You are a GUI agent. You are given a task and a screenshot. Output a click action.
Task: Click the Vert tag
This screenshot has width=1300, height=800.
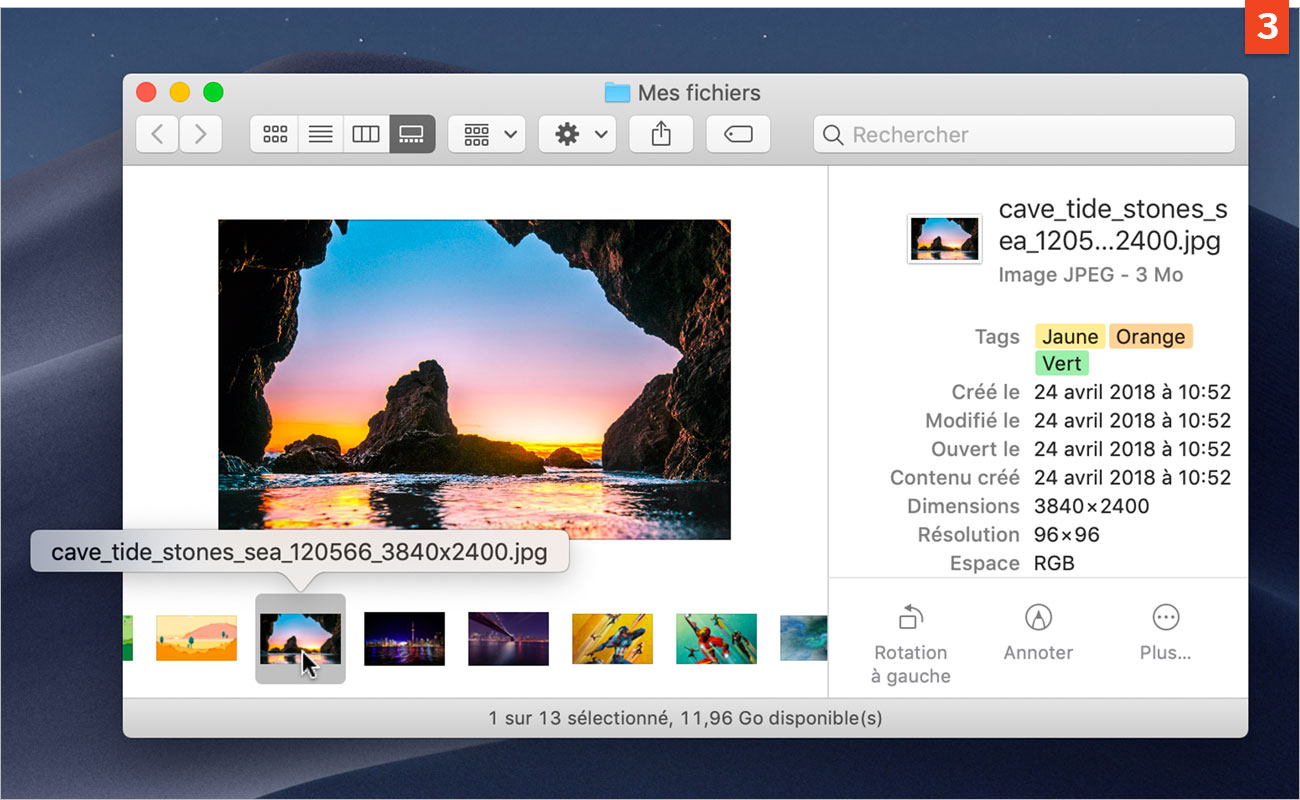coord(1061,364)
